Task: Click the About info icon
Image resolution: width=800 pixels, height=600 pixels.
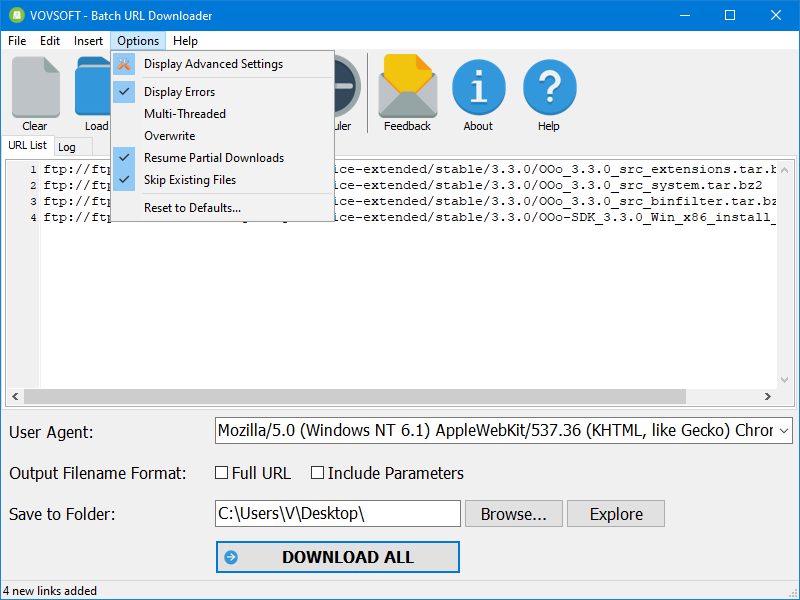Action: [479, 87]
